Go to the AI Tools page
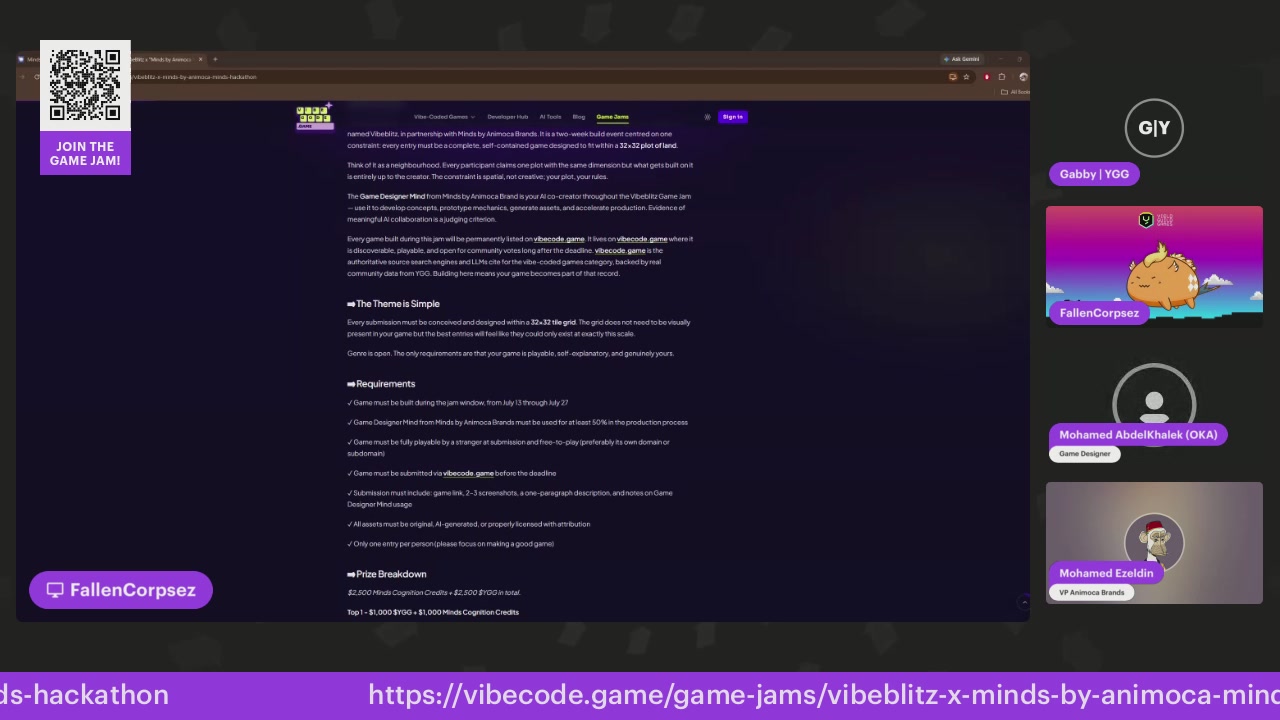1280x720 pixels. 550,117
